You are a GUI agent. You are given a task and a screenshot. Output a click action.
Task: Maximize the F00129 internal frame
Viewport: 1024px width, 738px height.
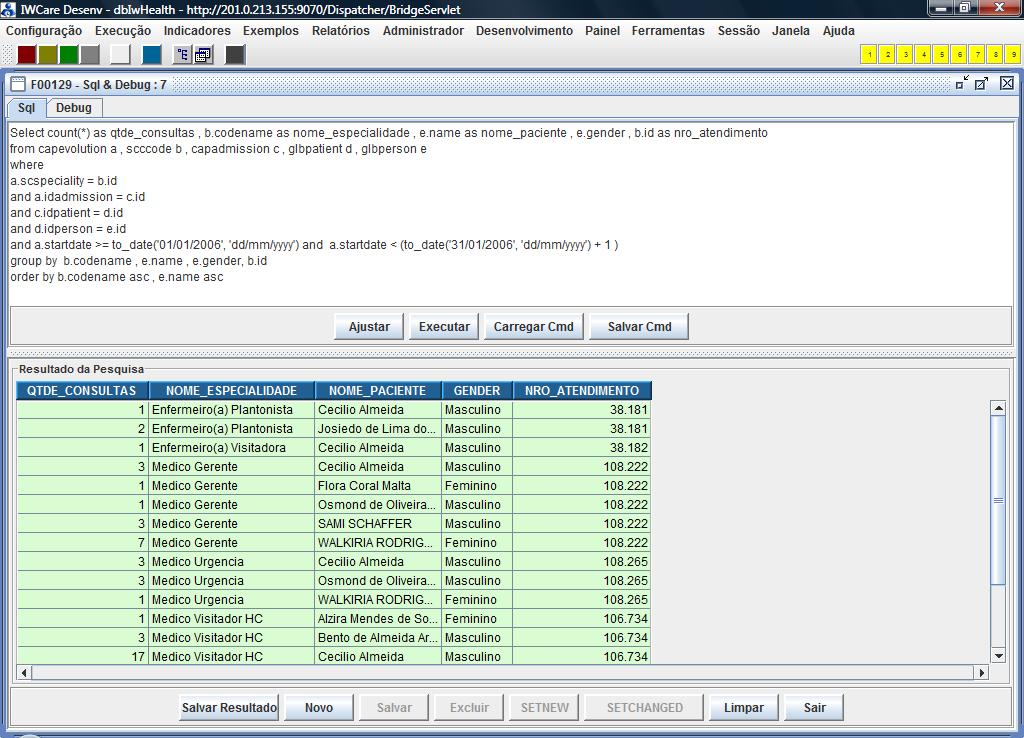point(981,83)
